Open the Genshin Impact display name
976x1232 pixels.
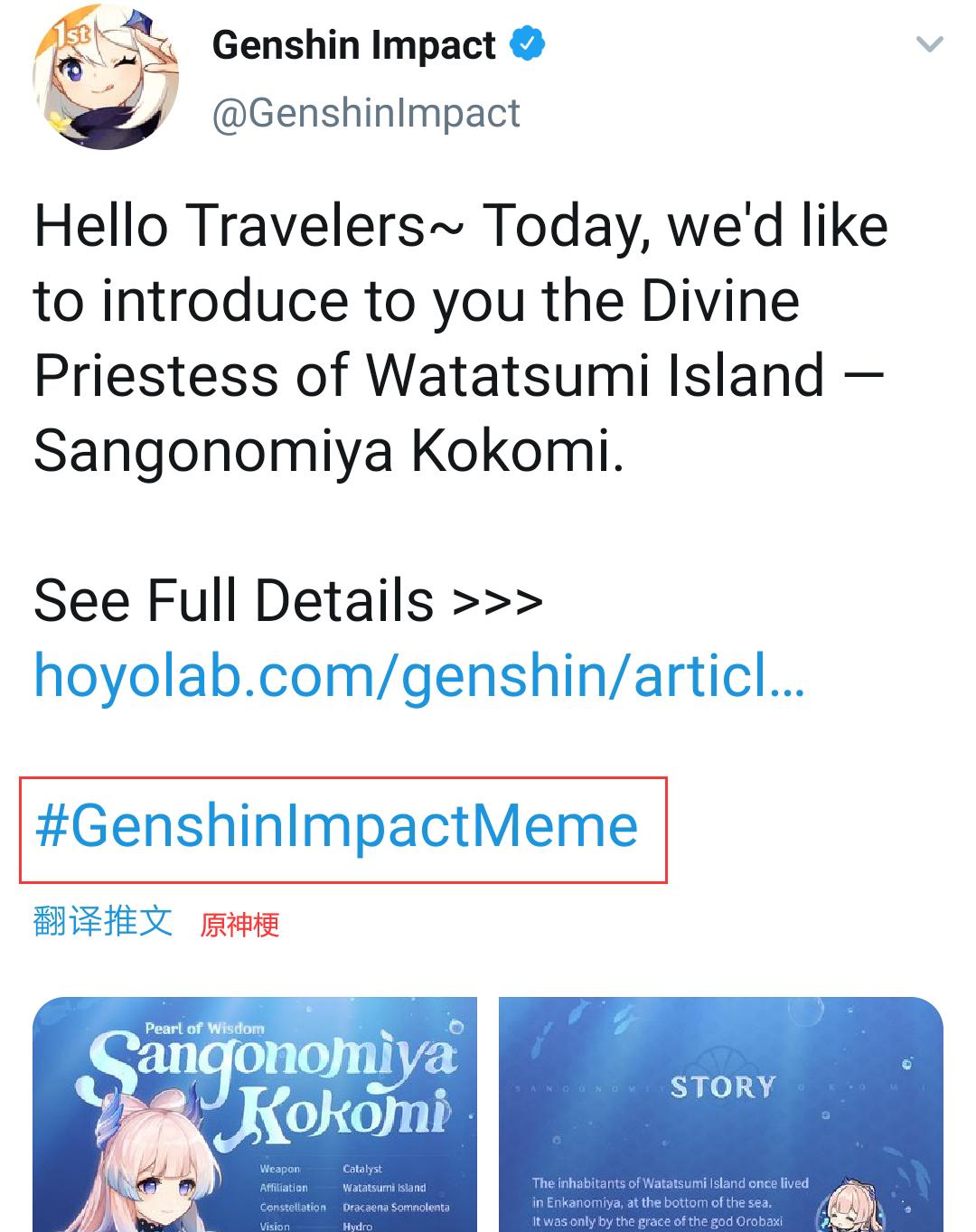point(353,45)
